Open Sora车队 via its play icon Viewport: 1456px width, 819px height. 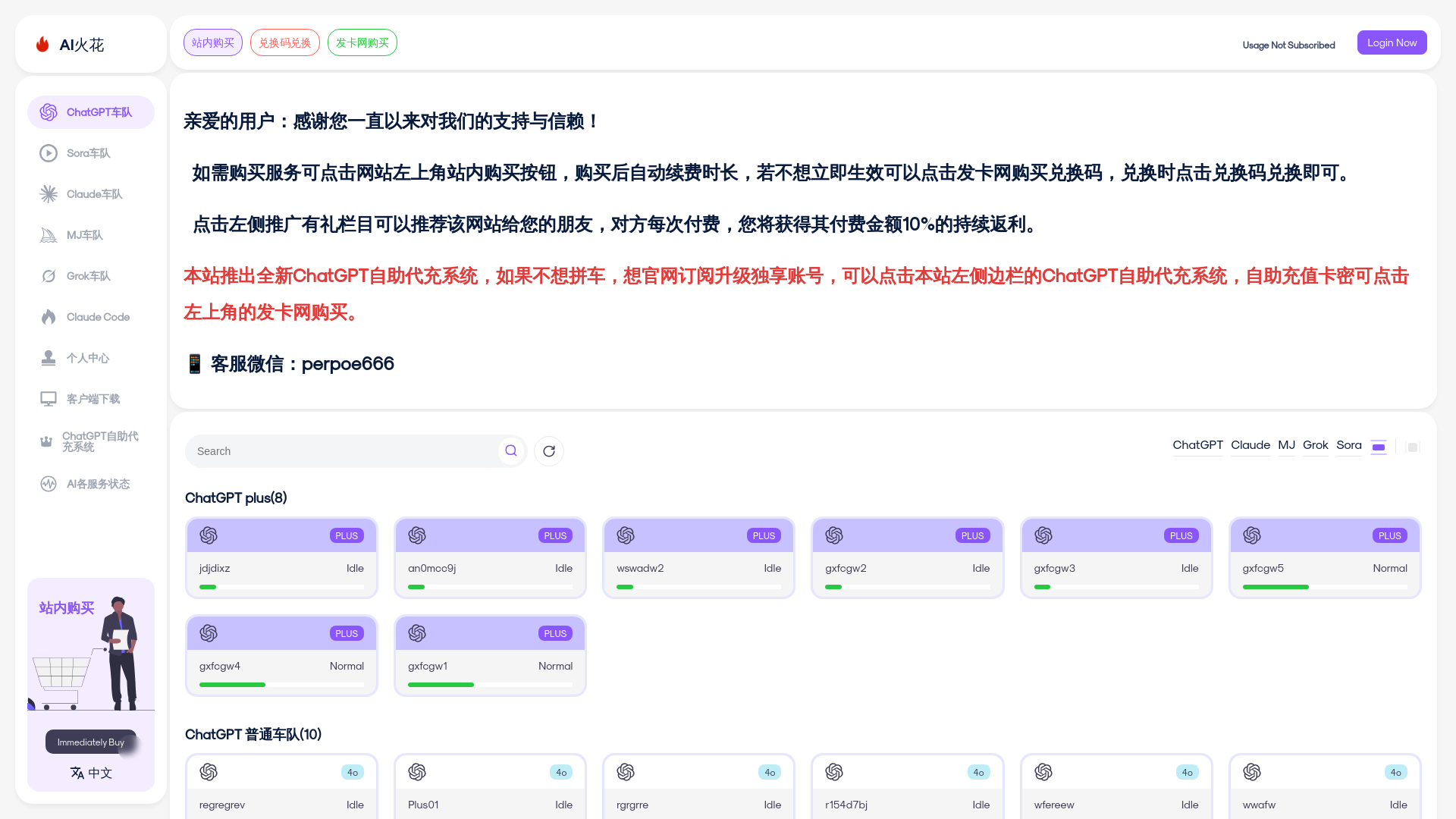coord(49,153)
